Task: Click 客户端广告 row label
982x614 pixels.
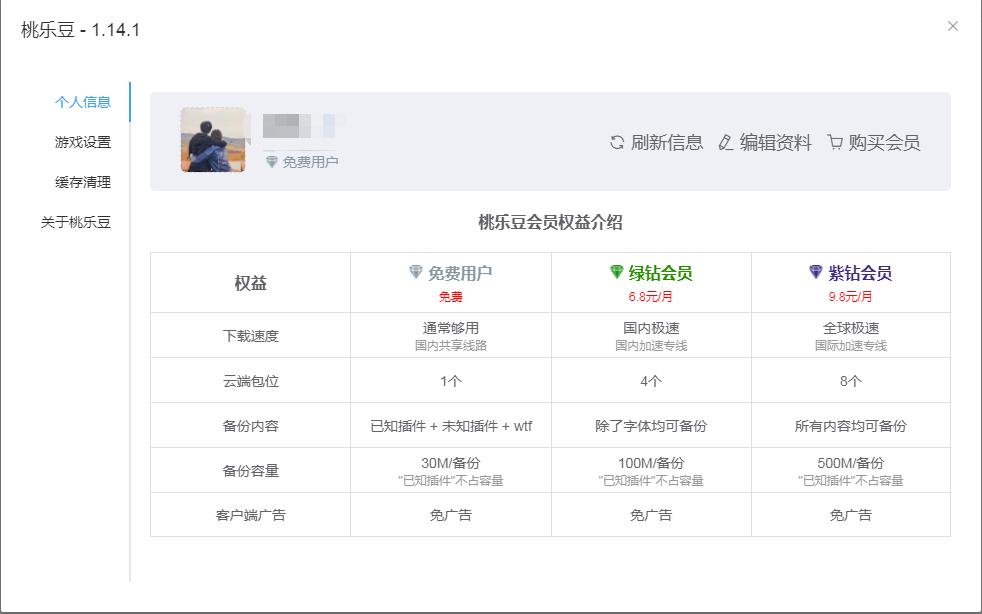Action: click(251, 515)
